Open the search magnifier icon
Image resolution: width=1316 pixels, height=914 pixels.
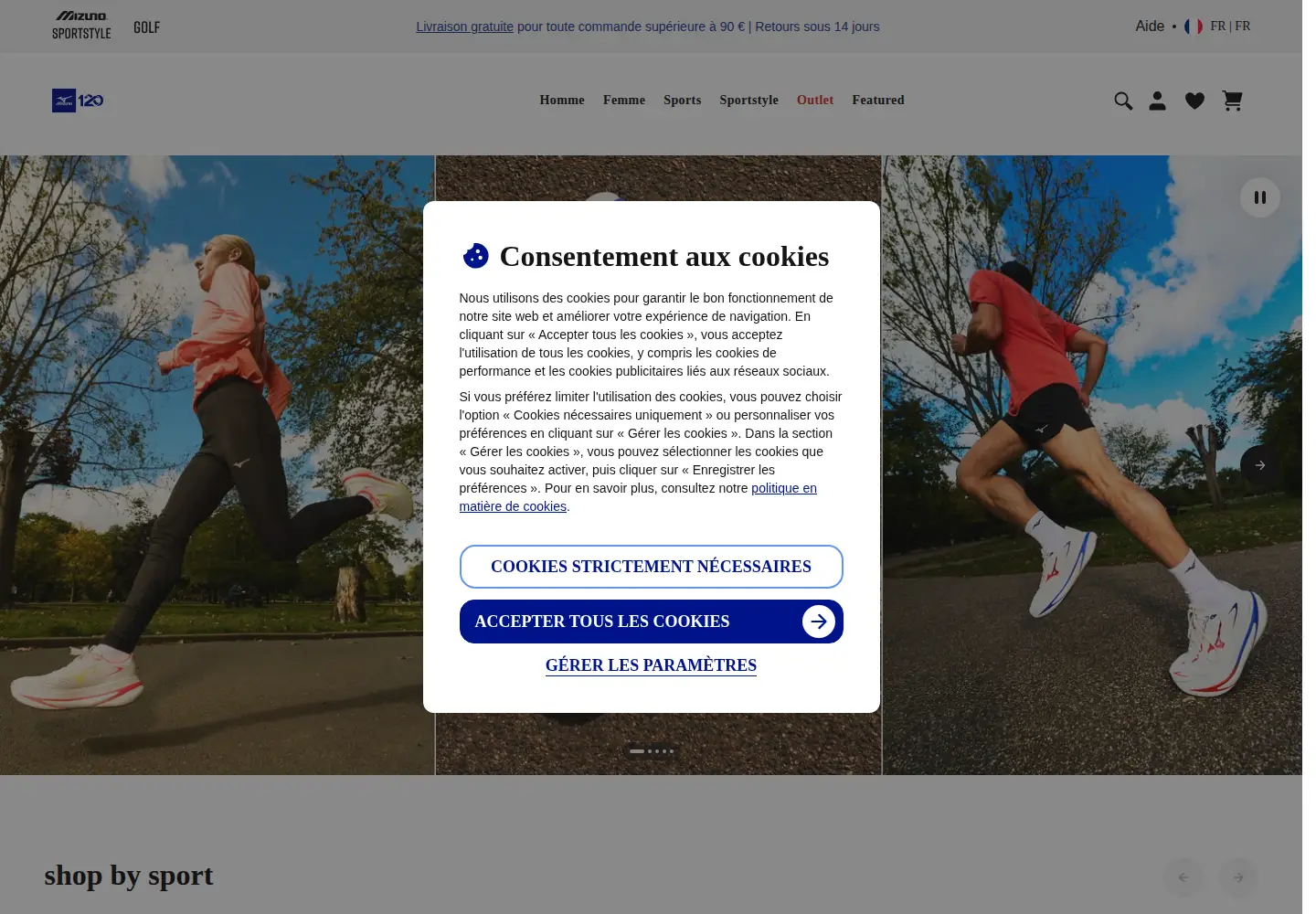[x=1123, y=101]
